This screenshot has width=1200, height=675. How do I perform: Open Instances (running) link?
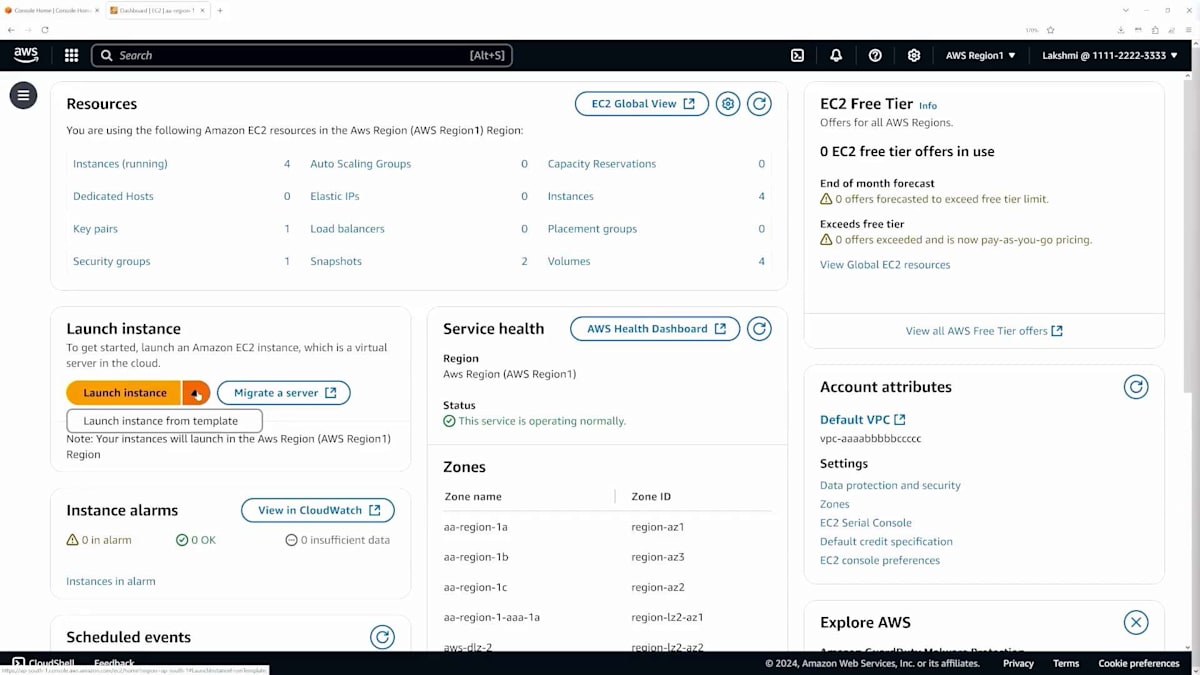pos(120,164)
